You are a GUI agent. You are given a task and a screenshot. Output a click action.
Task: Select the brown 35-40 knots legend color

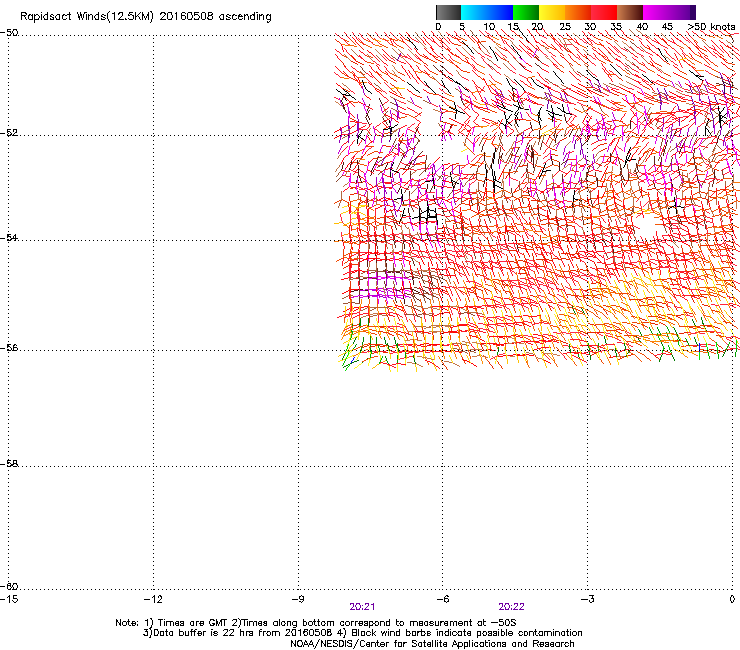(x=630, y=12)
